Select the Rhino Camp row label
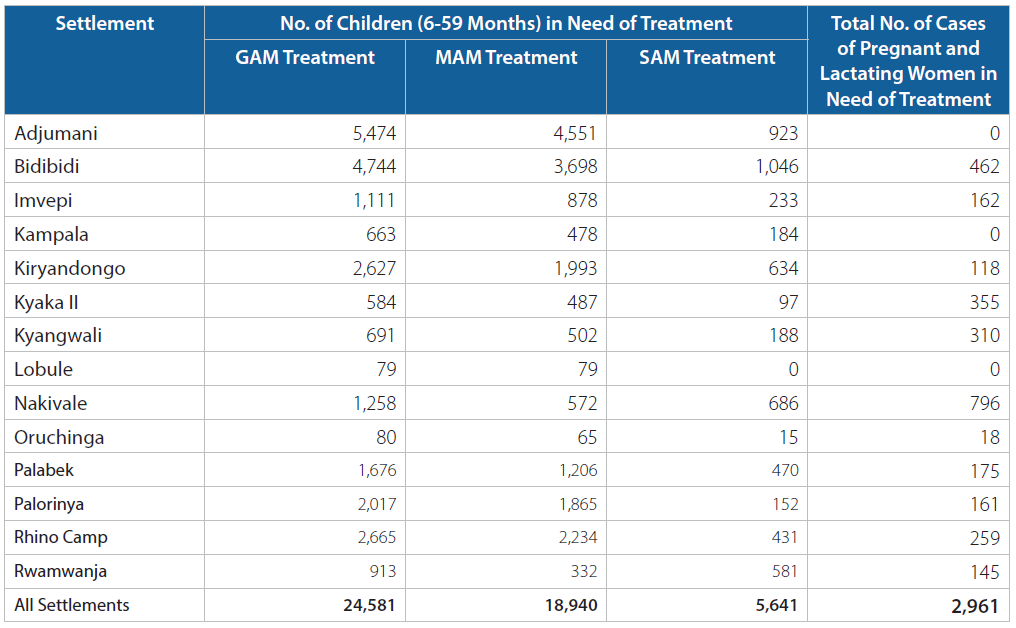1016x628 pixels. pos(61,538)
